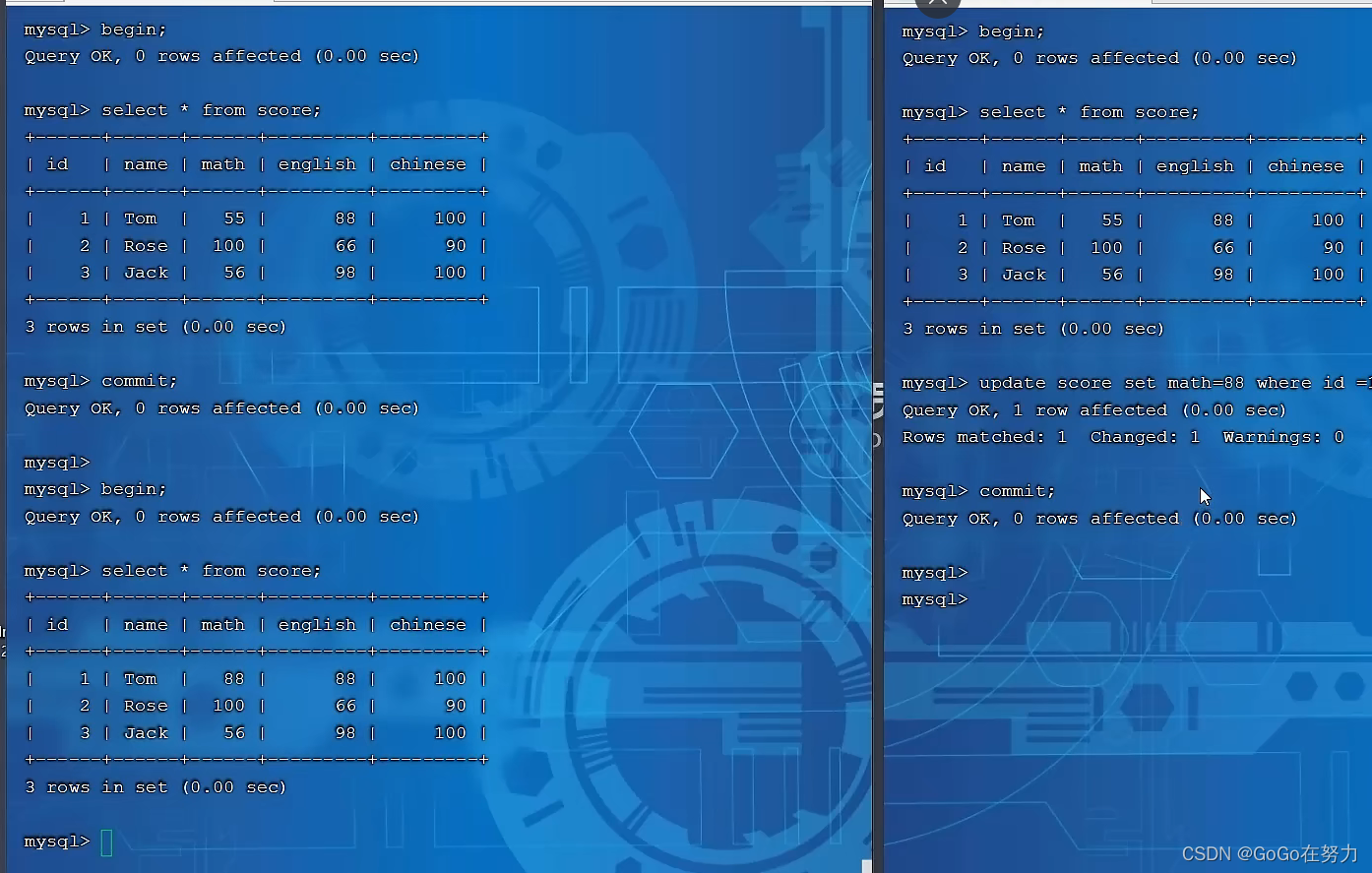Click the 'Warnings: 0' text

point(1283,437)
